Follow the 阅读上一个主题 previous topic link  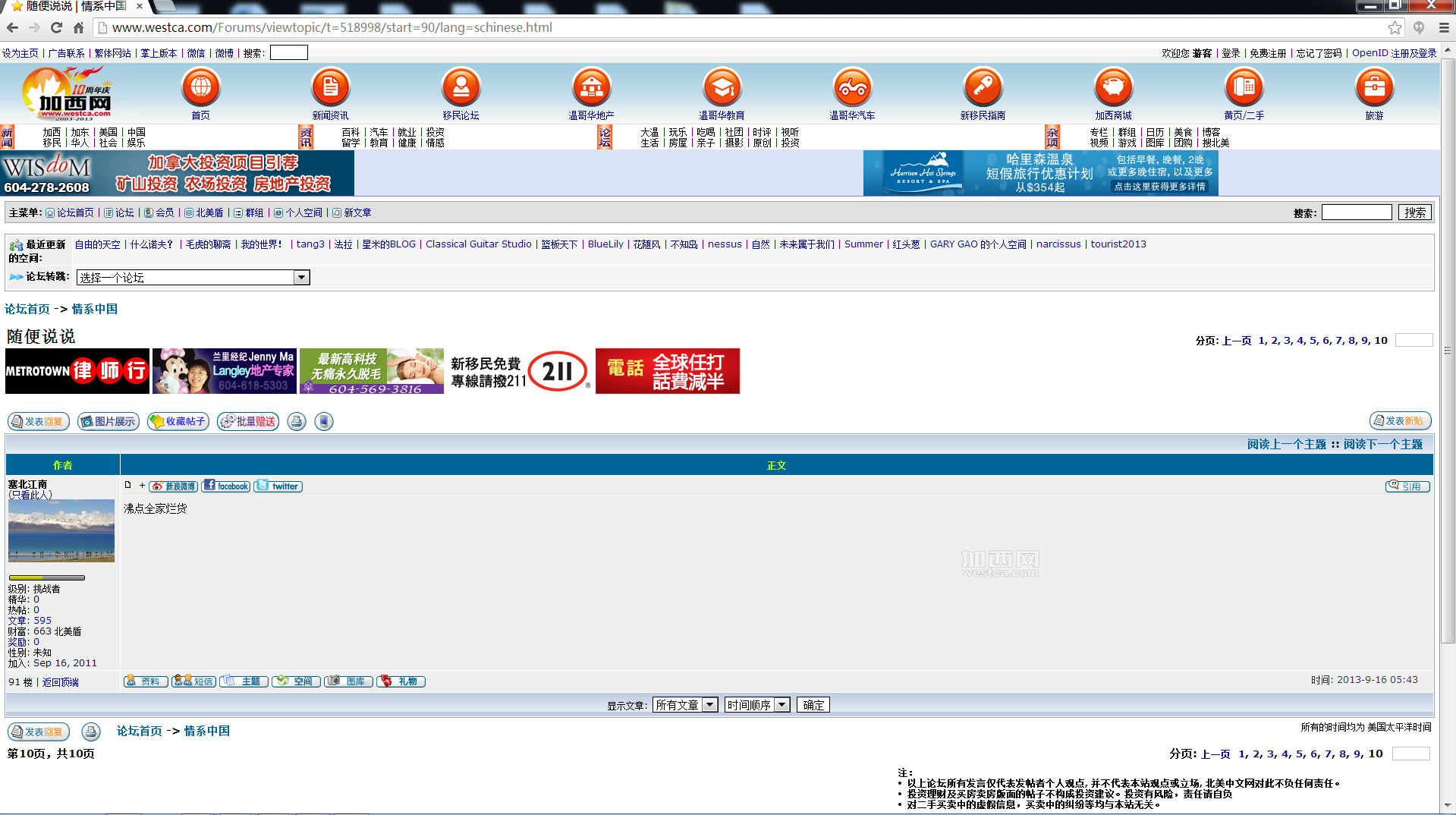[1287, 445]
